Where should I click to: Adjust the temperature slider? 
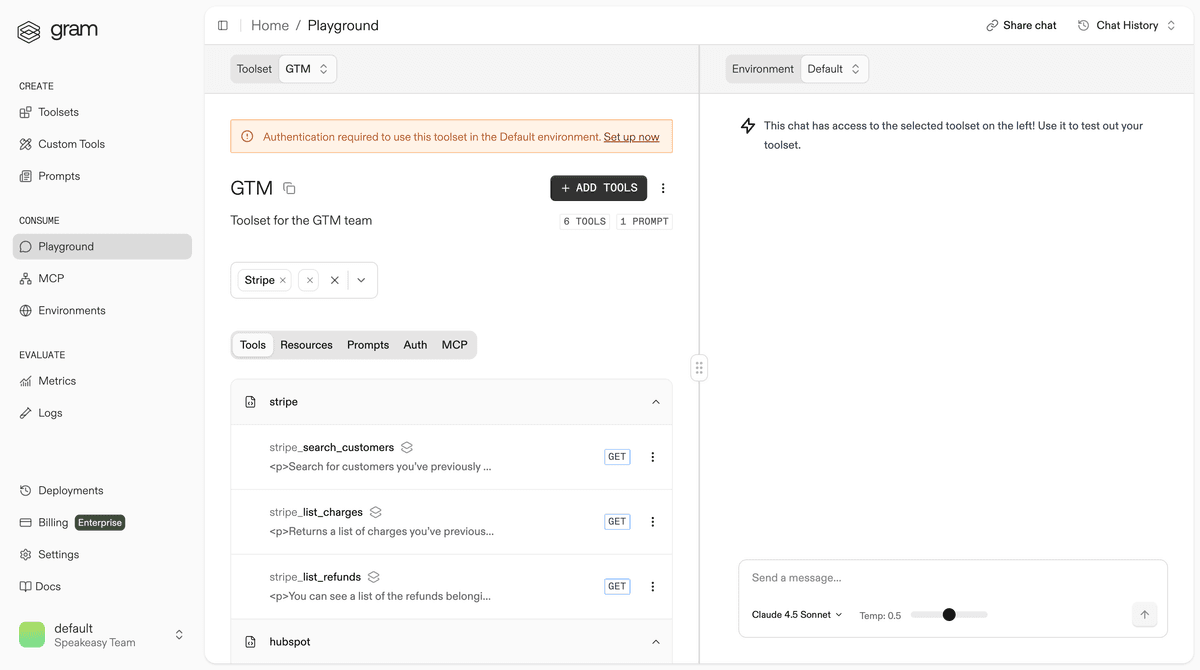[947, 614]
